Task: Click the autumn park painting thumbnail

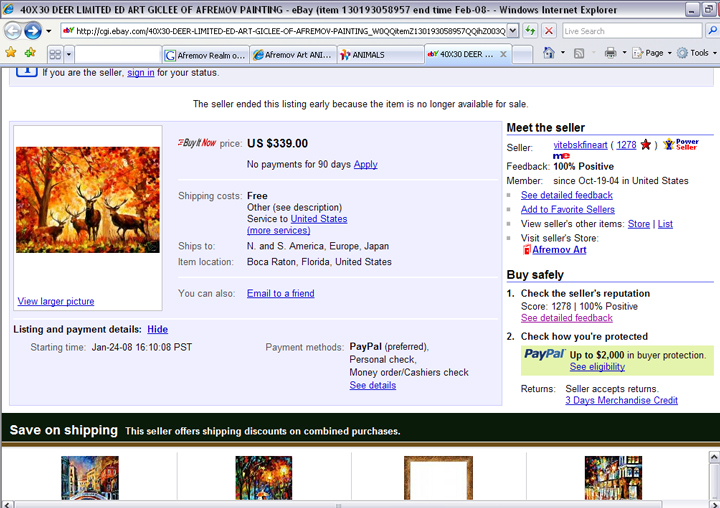Action: point(264,478)
